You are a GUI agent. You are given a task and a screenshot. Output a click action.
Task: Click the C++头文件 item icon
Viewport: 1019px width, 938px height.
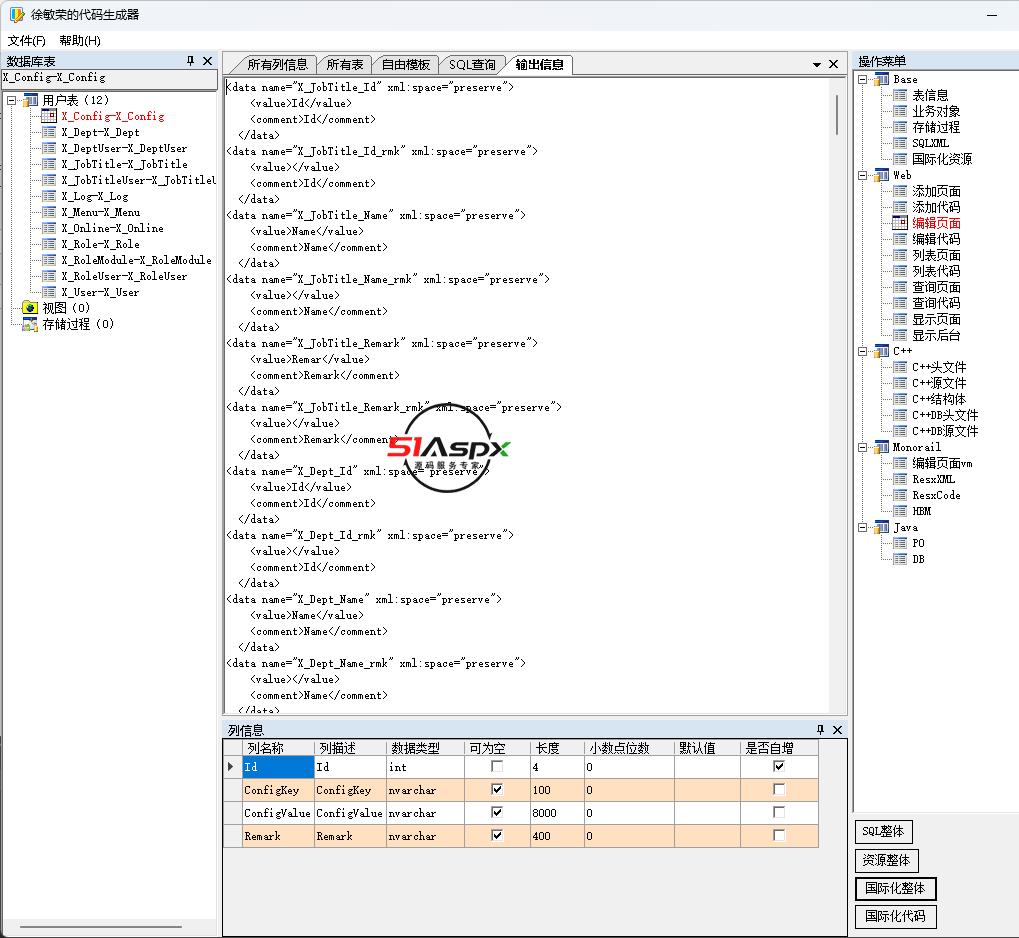pyautogui.click(x=900, y=367)
